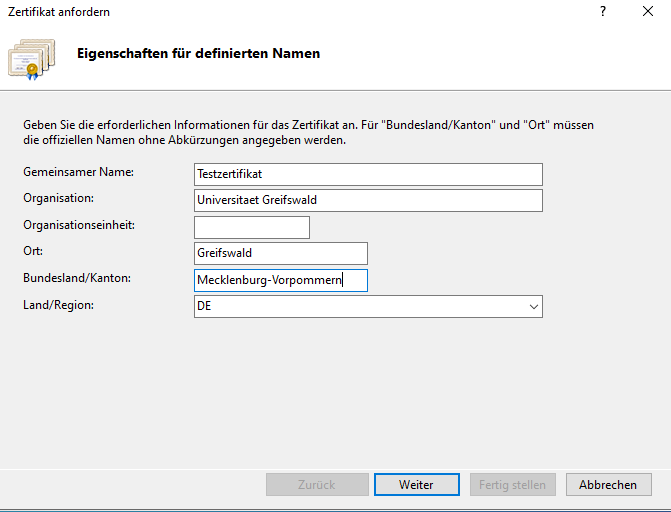
Task: Click the empty Organisationseinheit text box
Action: (251, 227)
